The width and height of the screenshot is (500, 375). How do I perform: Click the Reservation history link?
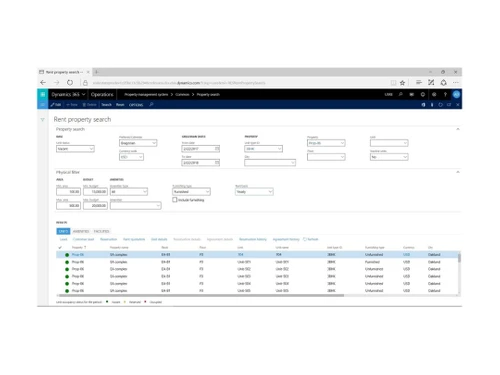253,239
